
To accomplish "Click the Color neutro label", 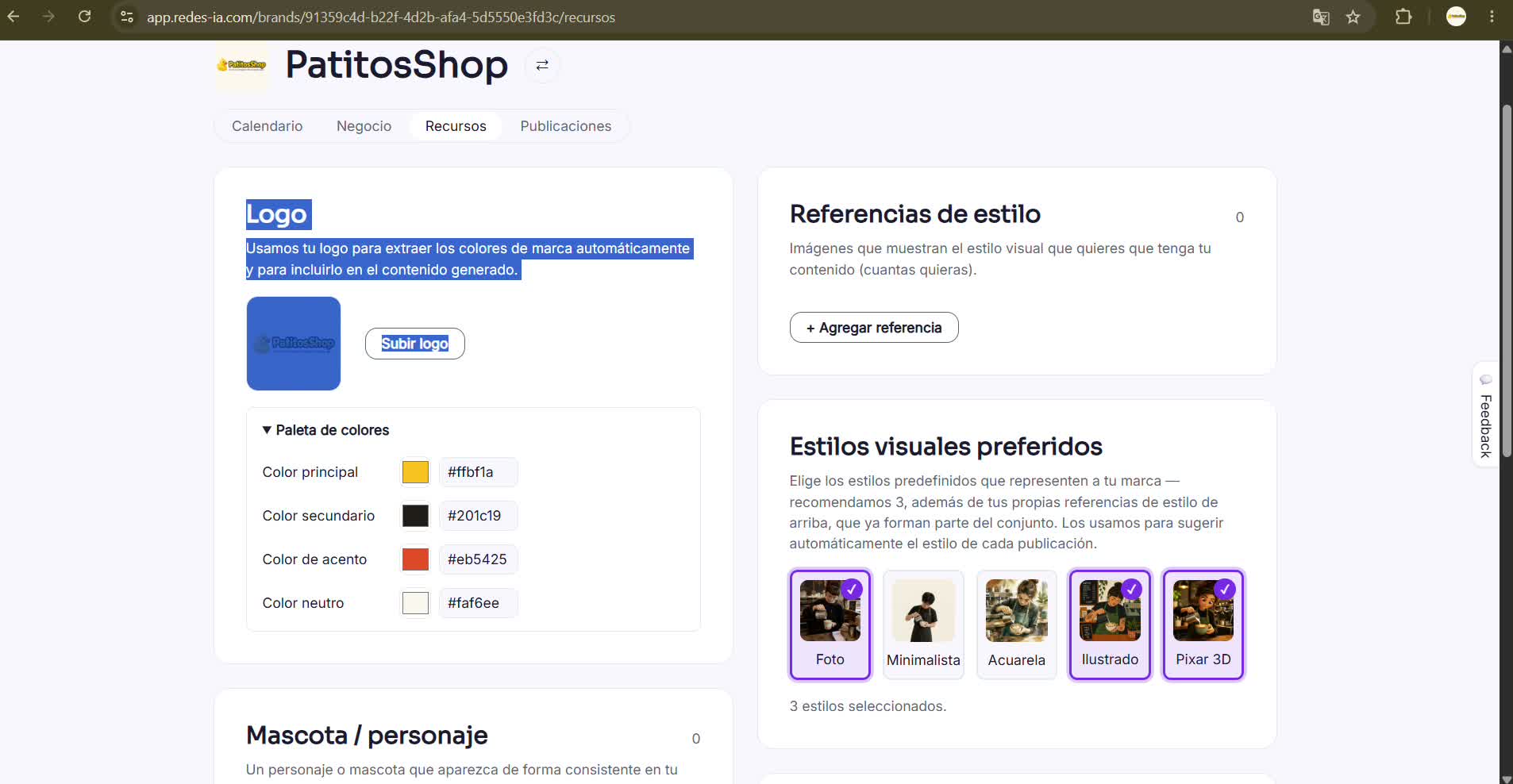I will click(303, 603).
